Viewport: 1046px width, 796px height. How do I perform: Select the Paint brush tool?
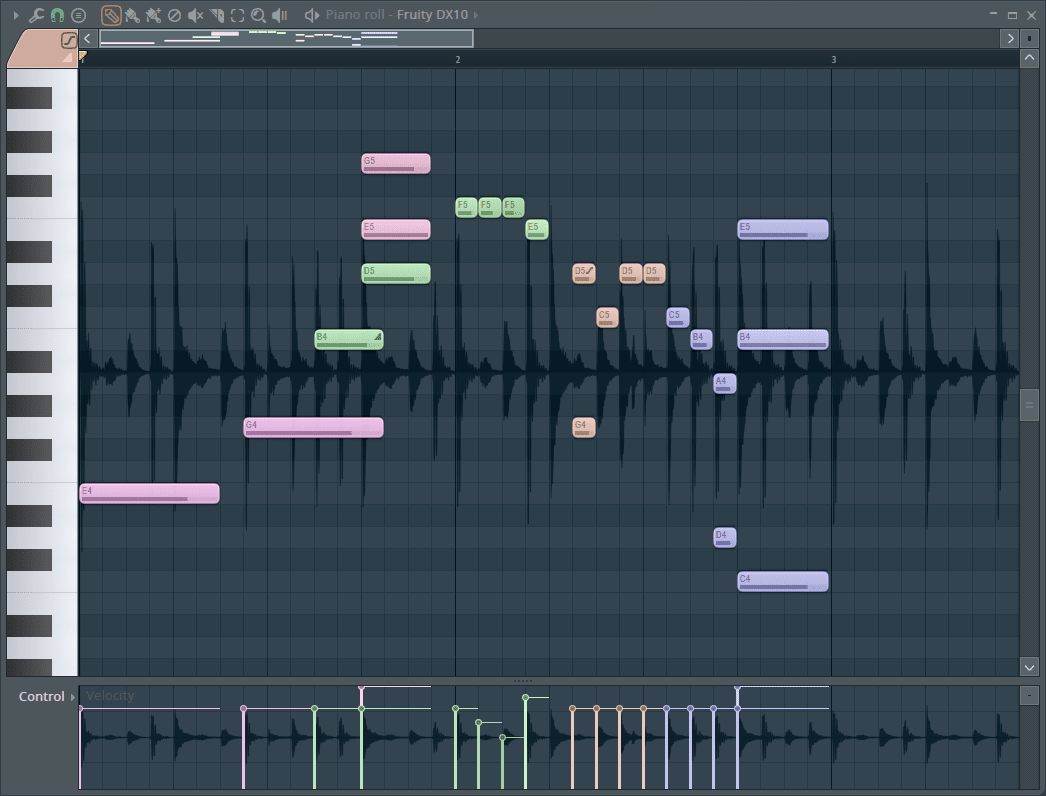(132, 14)
